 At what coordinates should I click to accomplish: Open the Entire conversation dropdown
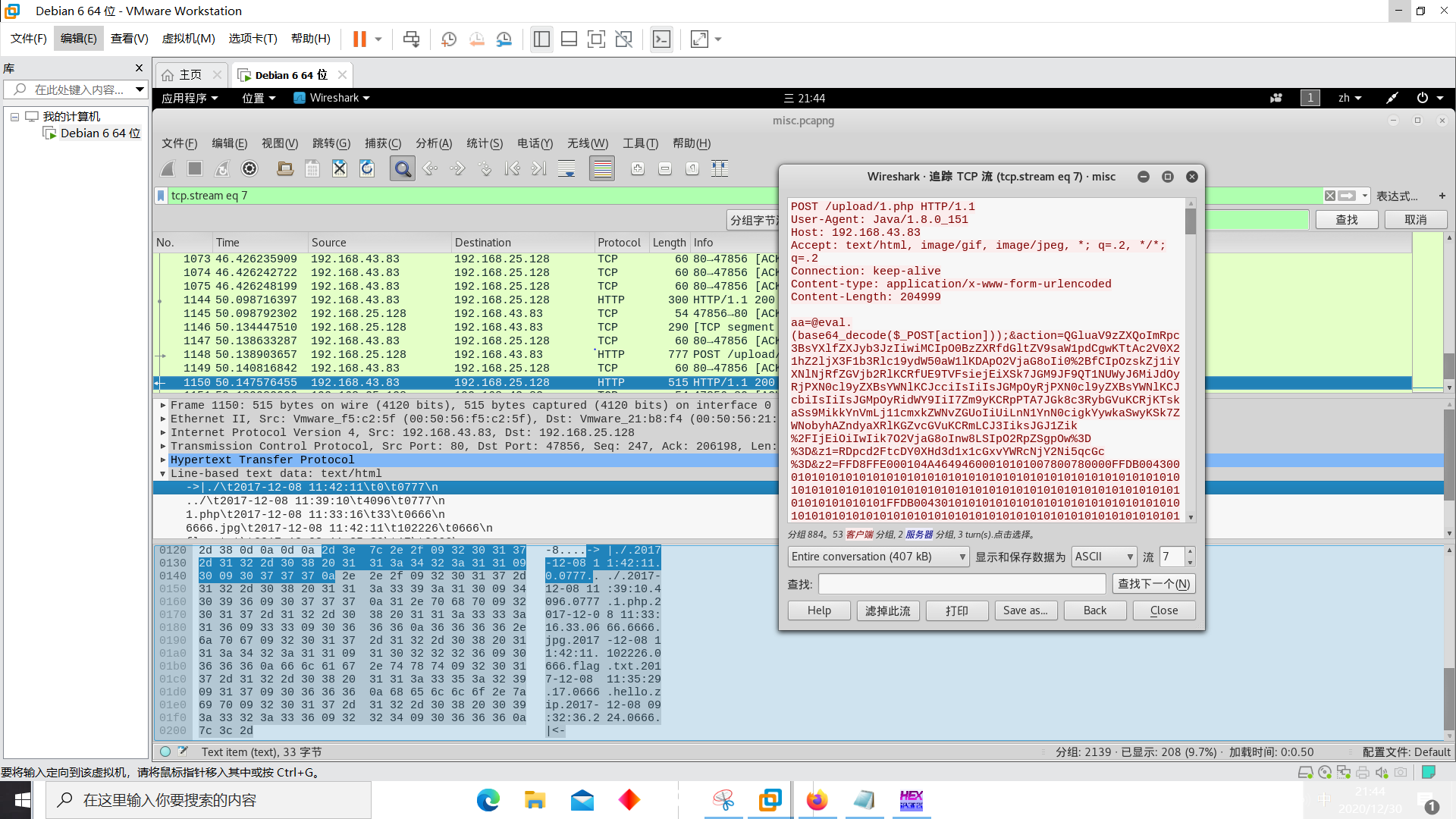click(878, 557)
